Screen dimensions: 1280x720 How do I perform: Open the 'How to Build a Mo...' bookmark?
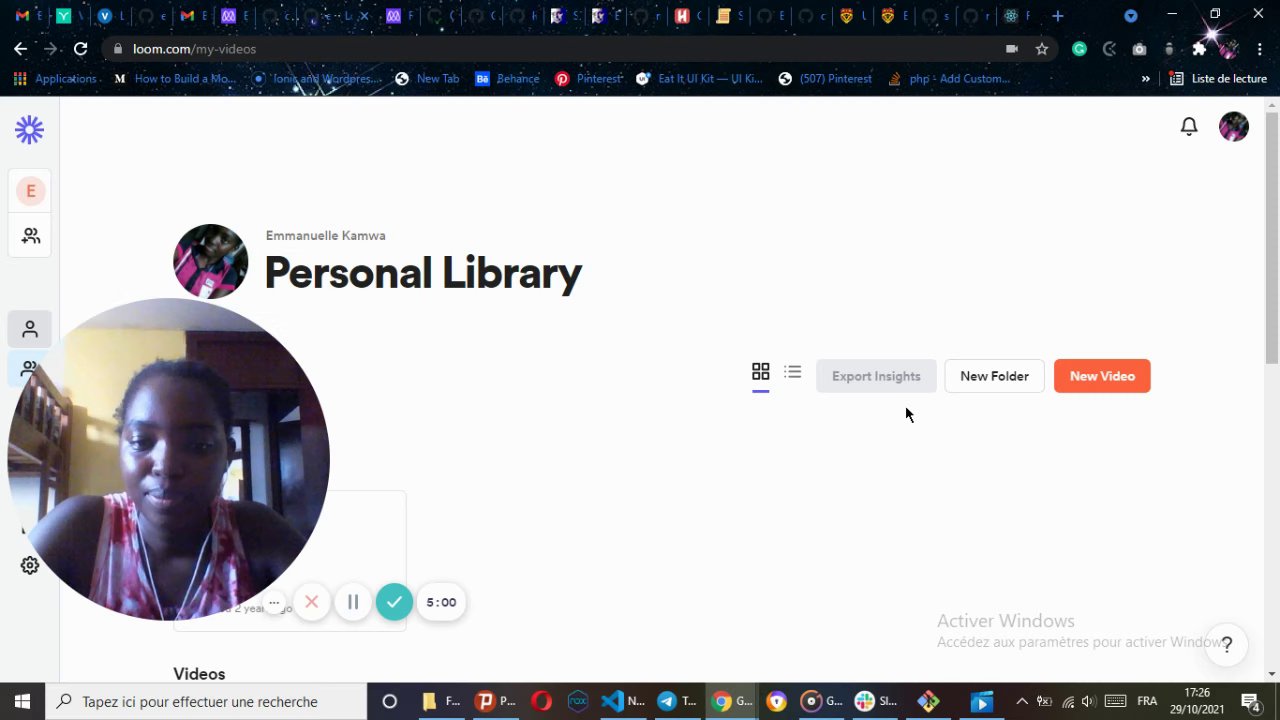(x=175, y=78)
